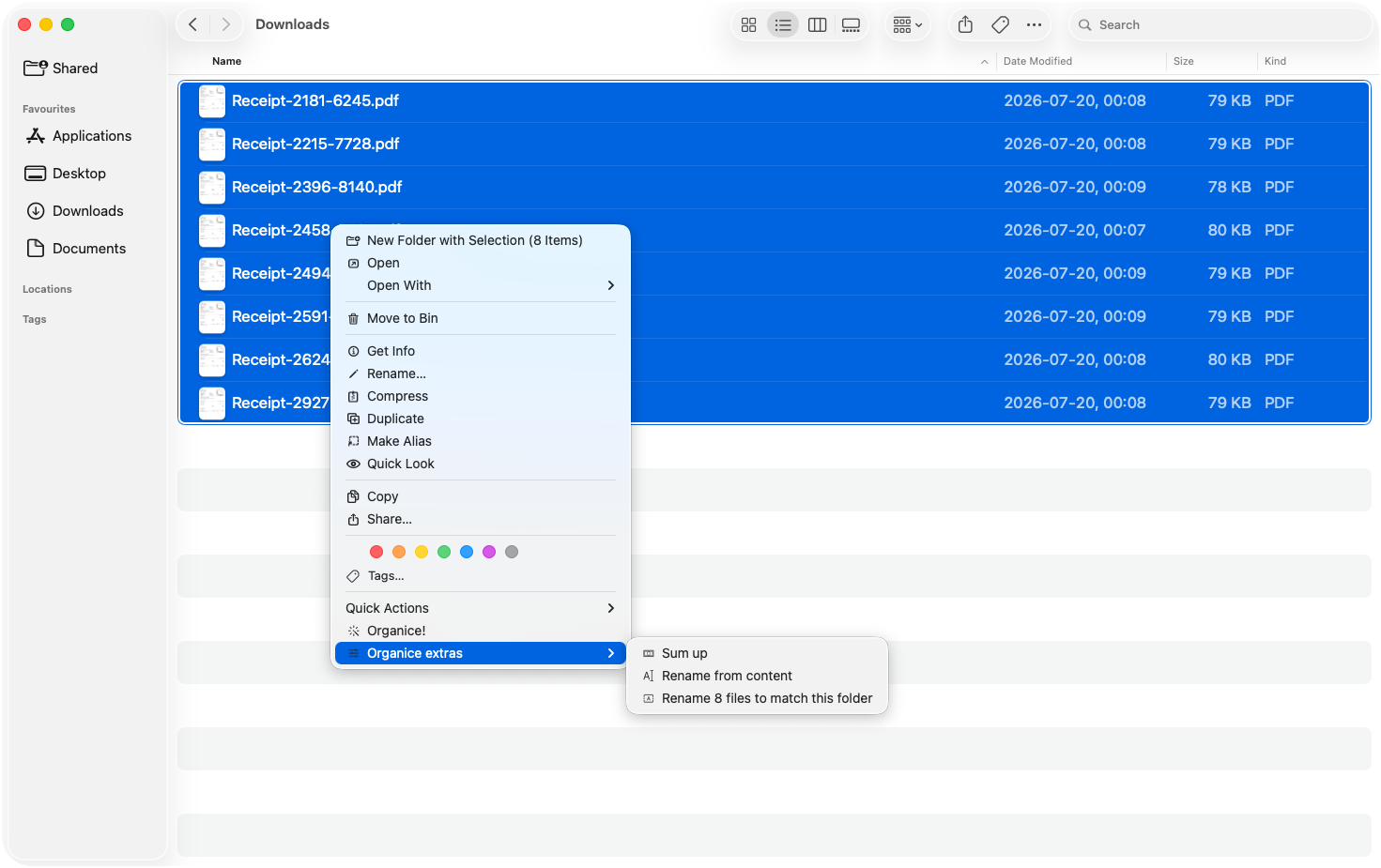Open the group-by options dropdown
Screen dimensions: 1381x868
click(908, 25)
